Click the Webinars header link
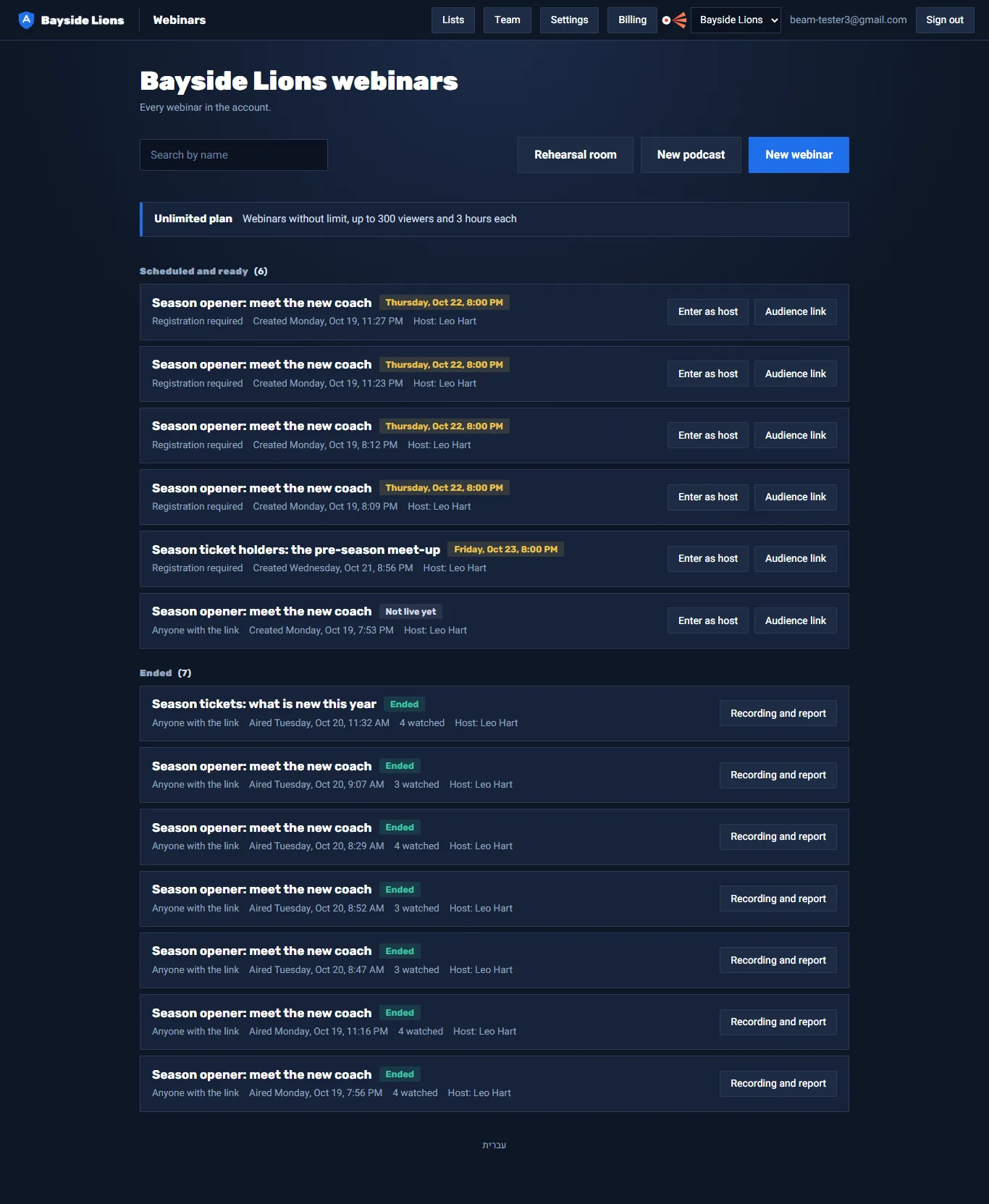The width and height of the screenshot is (989, 1204). tap(180, 20)
